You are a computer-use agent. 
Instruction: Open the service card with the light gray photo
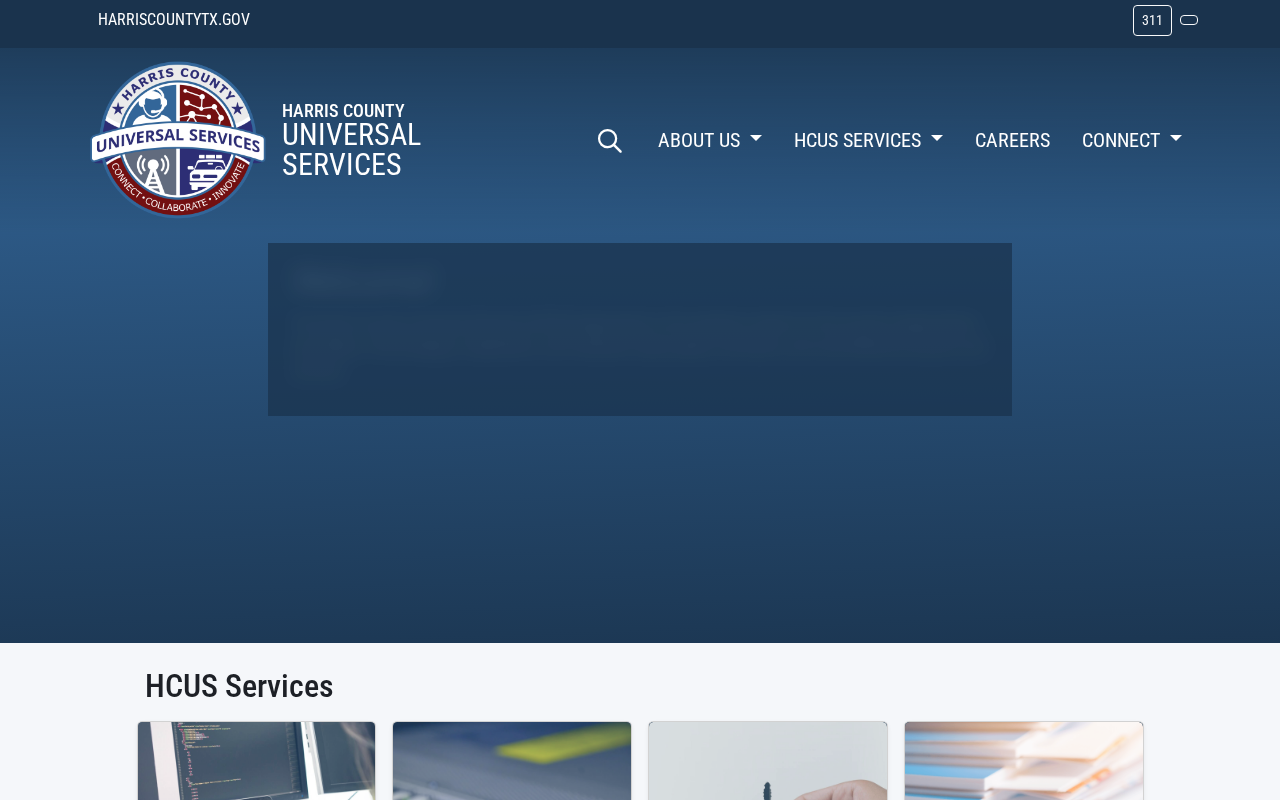[x=768, y=761]
